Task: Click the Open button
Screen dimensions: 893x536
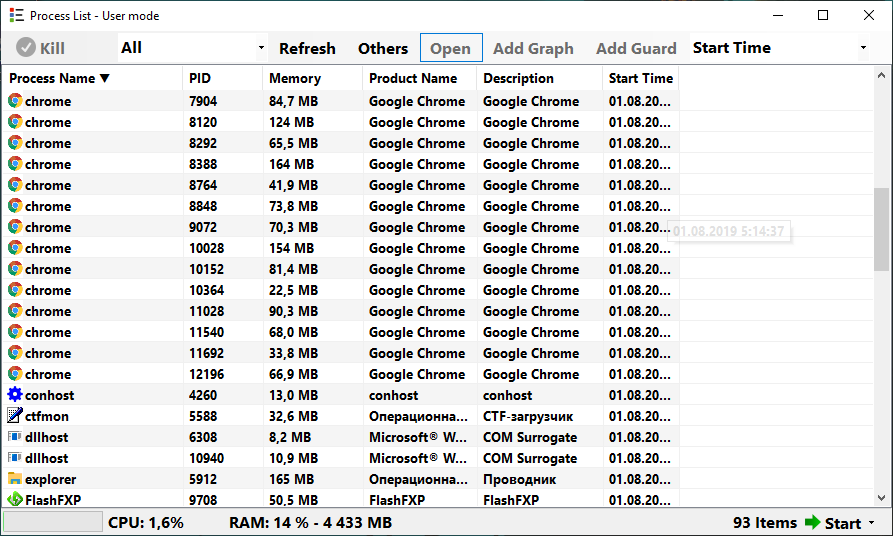Action: pyautogui.click(x=450, y=48)
